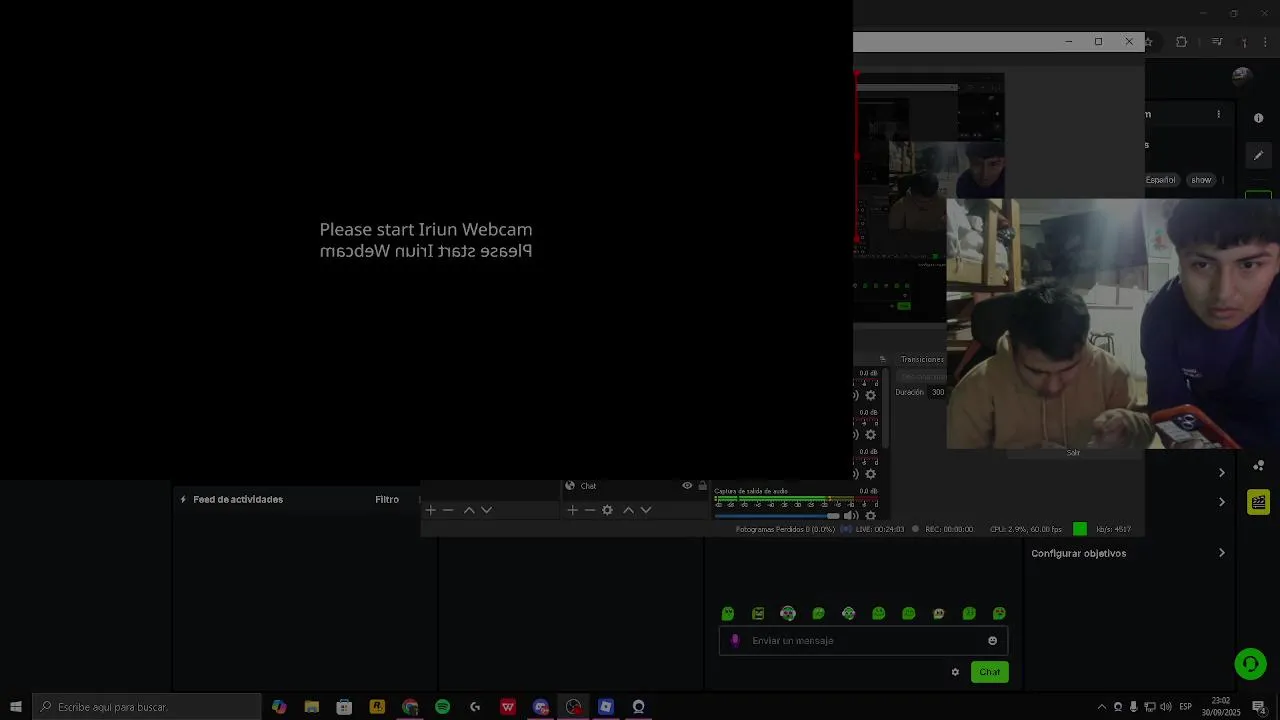This screenshot has width=1280, height=720.
Task: Click REC: 00:00:00 status text
Action: 949,529
